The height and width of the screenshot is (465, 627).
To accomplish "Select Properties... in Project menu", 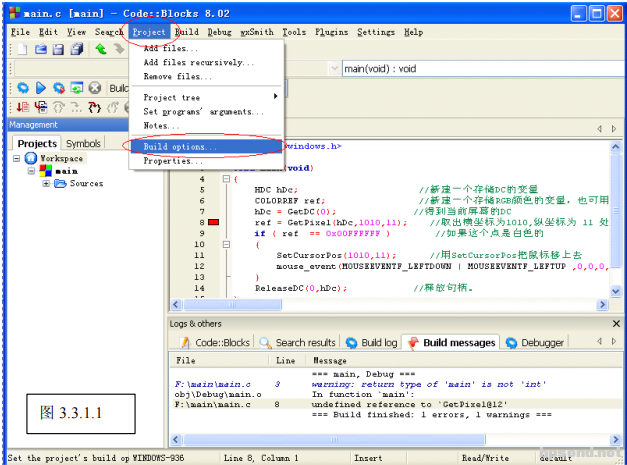I will pos(207,161).
